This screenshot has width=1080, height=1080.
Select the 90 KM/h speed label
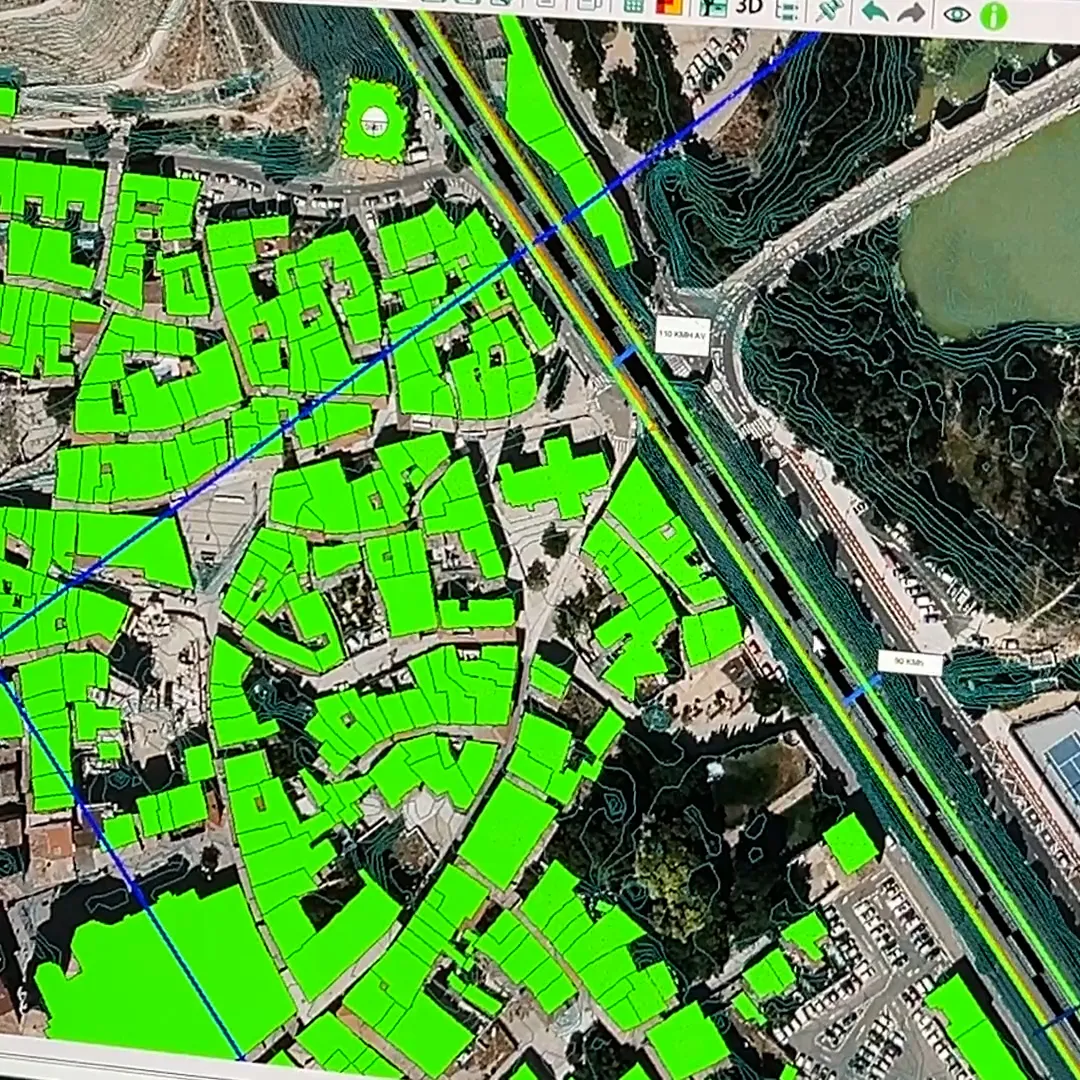(x=909, y=662)
